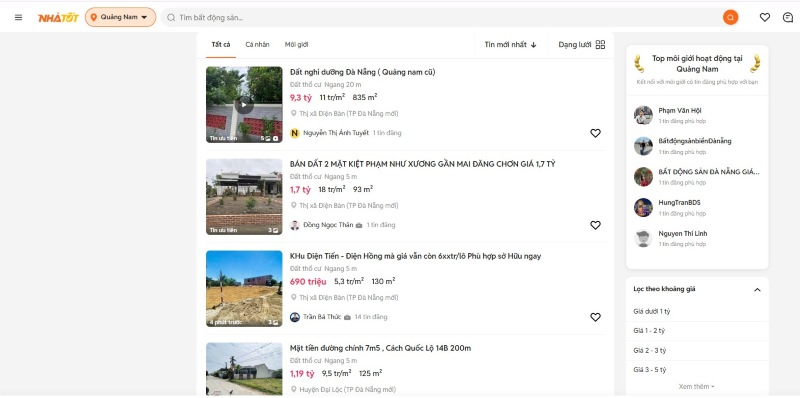Viewport: 800px width, 398px height.
Task: Open the hamburger menu icon
Action: [18, 17]
